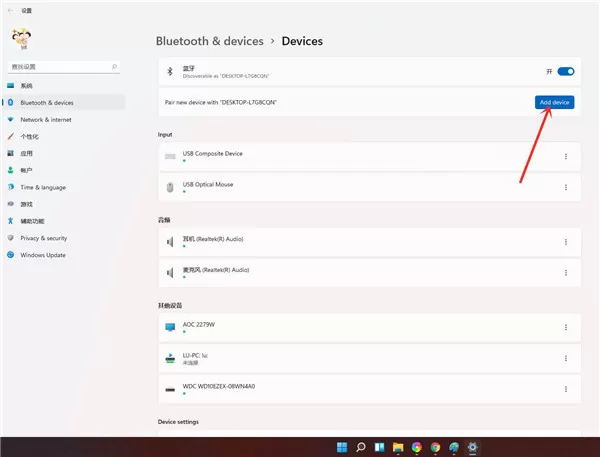This screenshot has height=457, width=600.
Task: Select the USB Composite Device text
Action: pos(212,153)
